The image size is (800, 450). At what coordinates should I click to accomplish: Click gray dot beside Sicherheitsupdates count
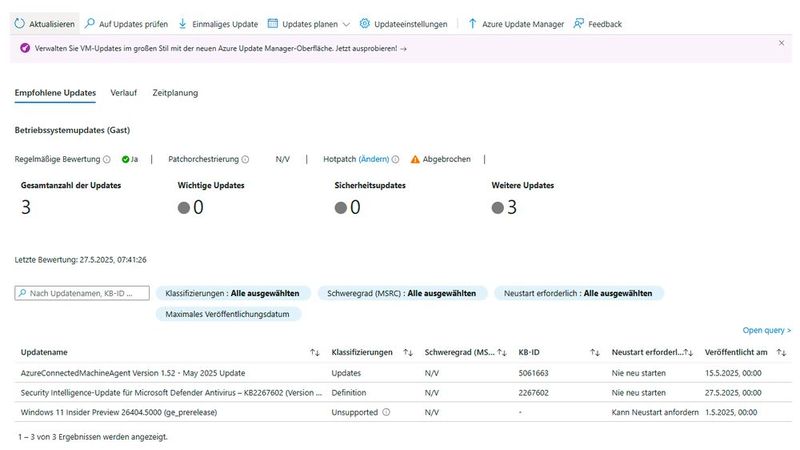point(341,208)
